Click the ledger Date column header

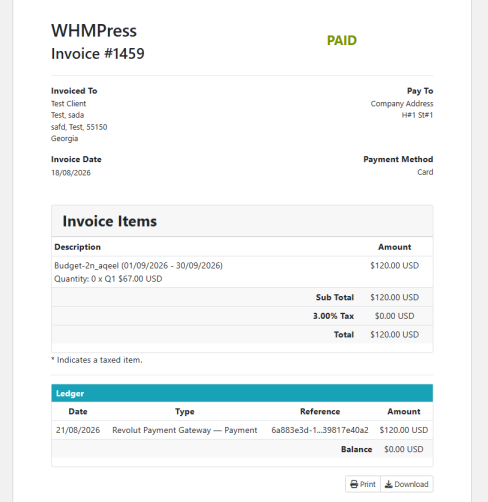(x=78, y=412)
